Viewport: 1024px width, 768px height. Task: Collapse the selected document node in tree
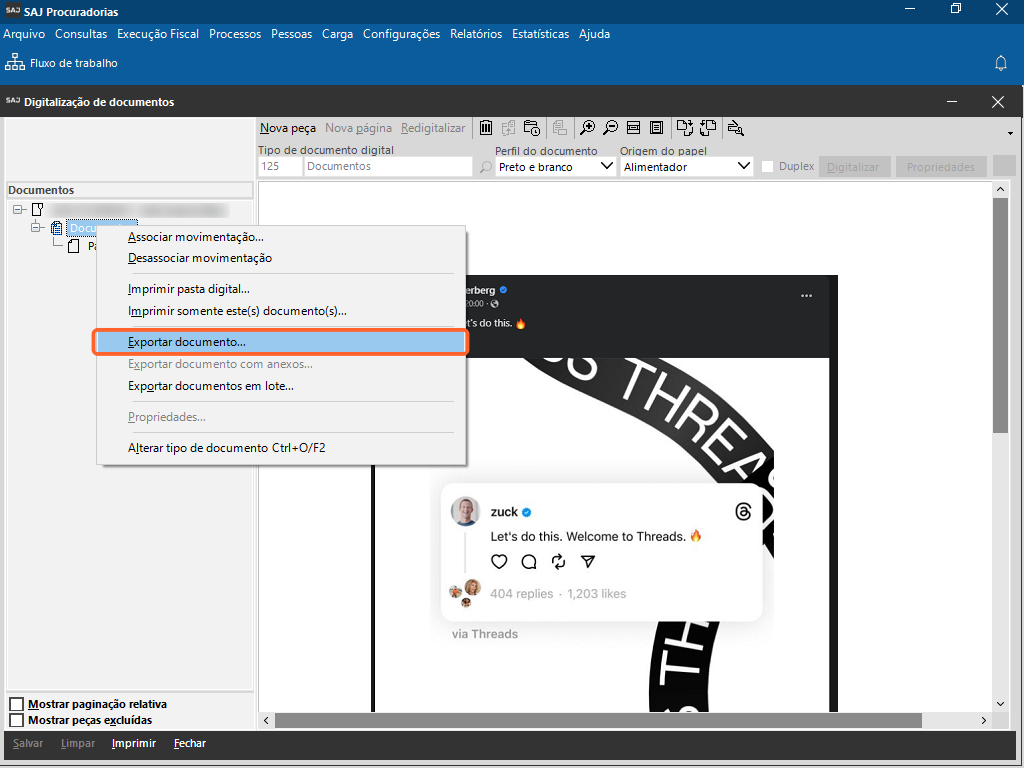pyautogui.click(x=35, y=228)
